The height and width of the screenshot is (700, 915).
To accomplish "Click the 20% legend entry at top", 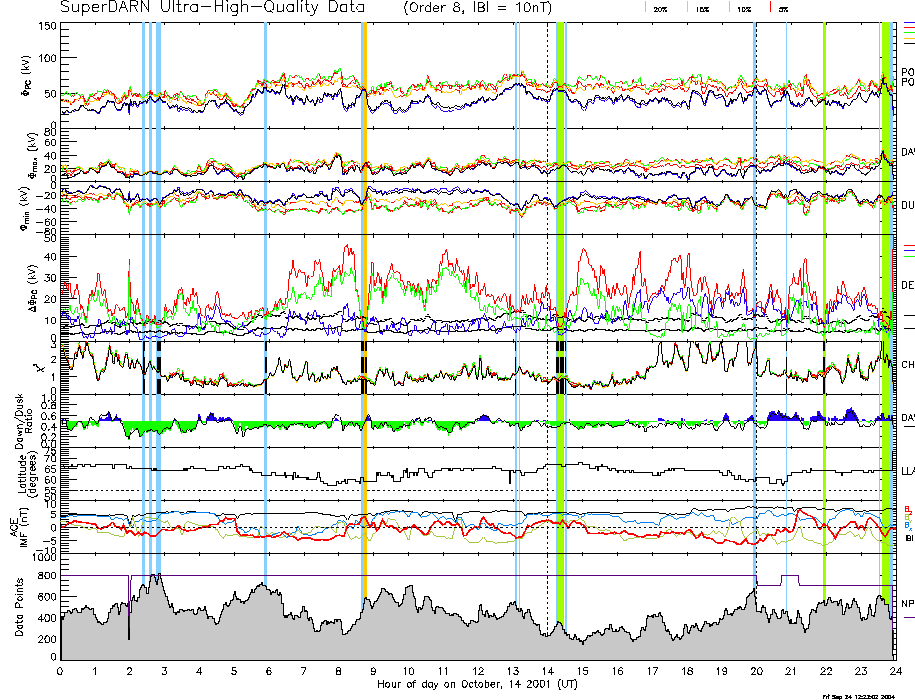I will [x=660, y=8].
